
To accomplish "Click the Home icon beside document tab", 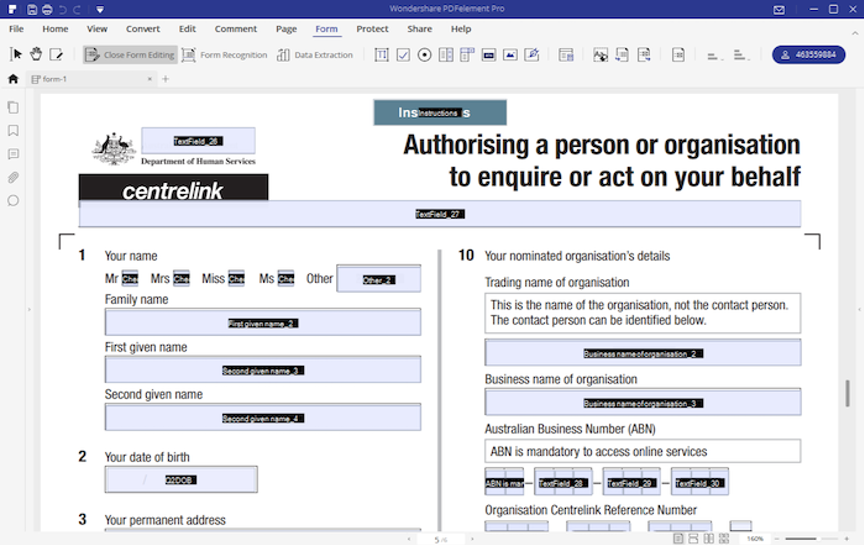I will [x=13, y=78].
